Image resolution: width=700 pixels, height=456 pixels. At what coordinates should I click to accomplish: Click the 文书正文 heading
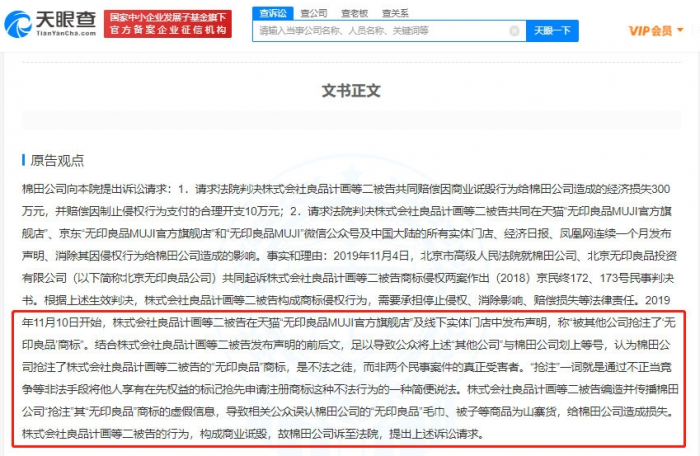tap(351, 91)
